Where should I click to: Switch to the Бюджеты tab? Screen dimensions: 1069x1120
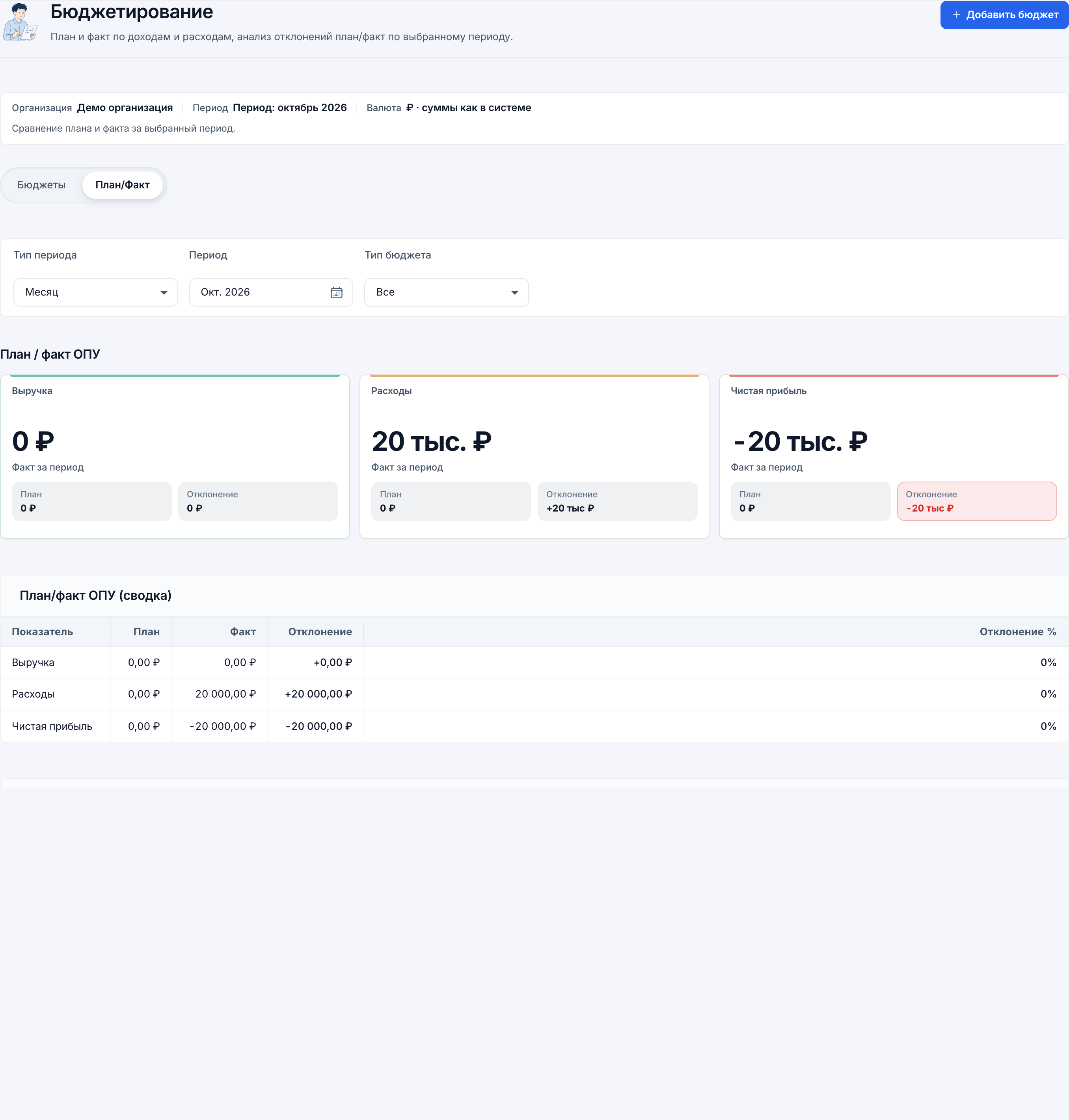click(42, 185)
